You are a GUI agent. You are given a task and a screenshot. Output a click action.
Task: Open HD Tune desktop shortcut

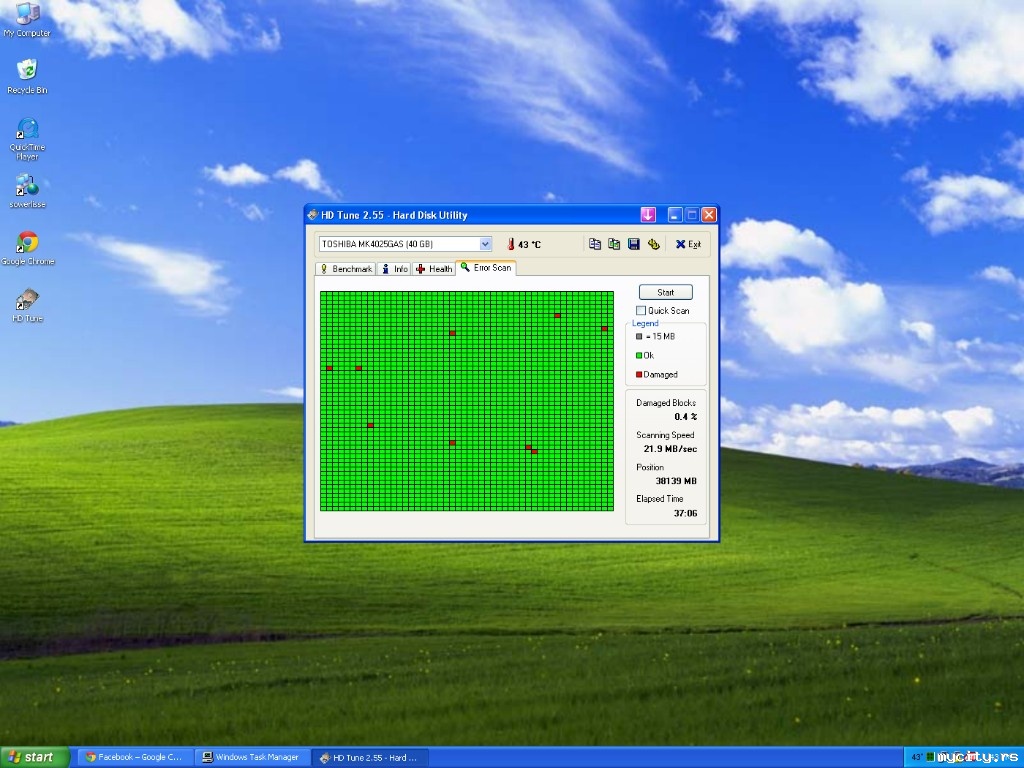pyautogui.click(x=27, y=306)
